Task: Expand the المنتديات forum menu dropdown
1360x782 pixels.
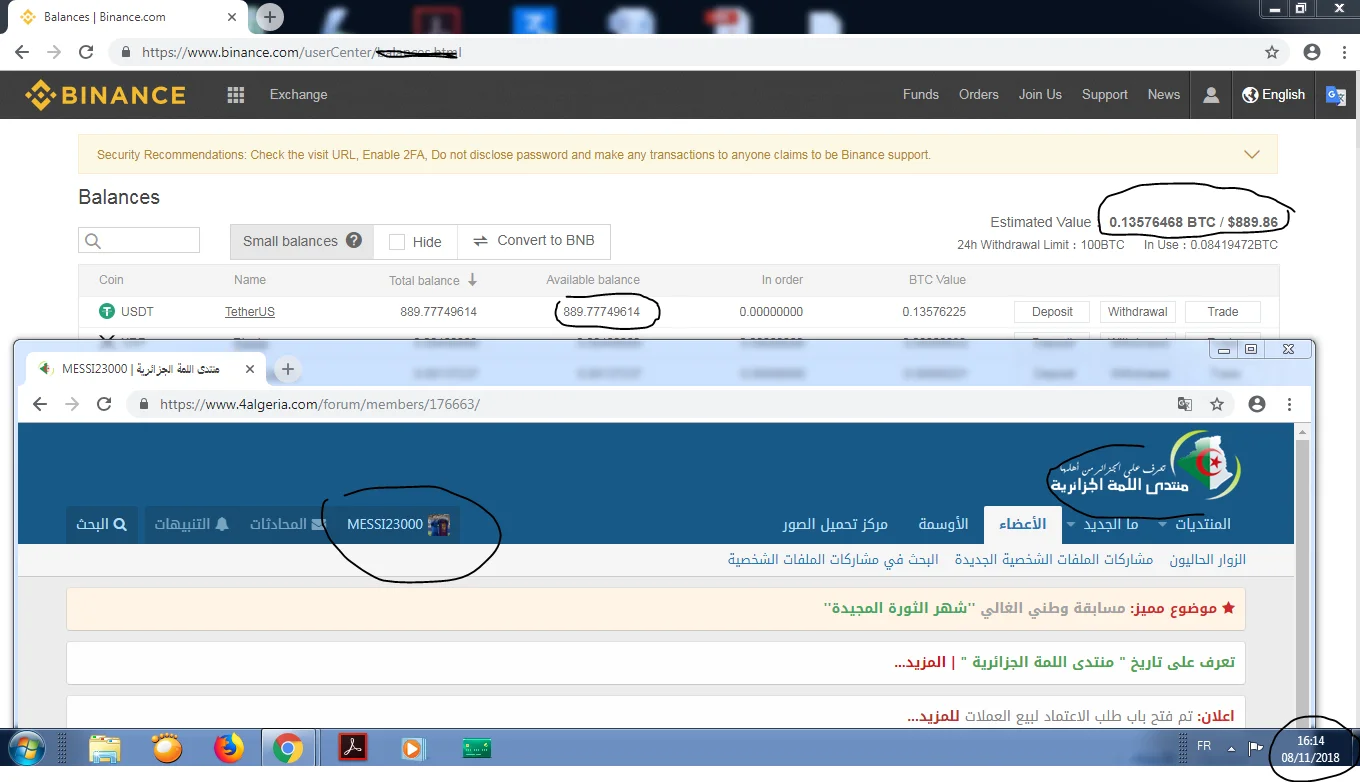Action: click(1163, 524)
